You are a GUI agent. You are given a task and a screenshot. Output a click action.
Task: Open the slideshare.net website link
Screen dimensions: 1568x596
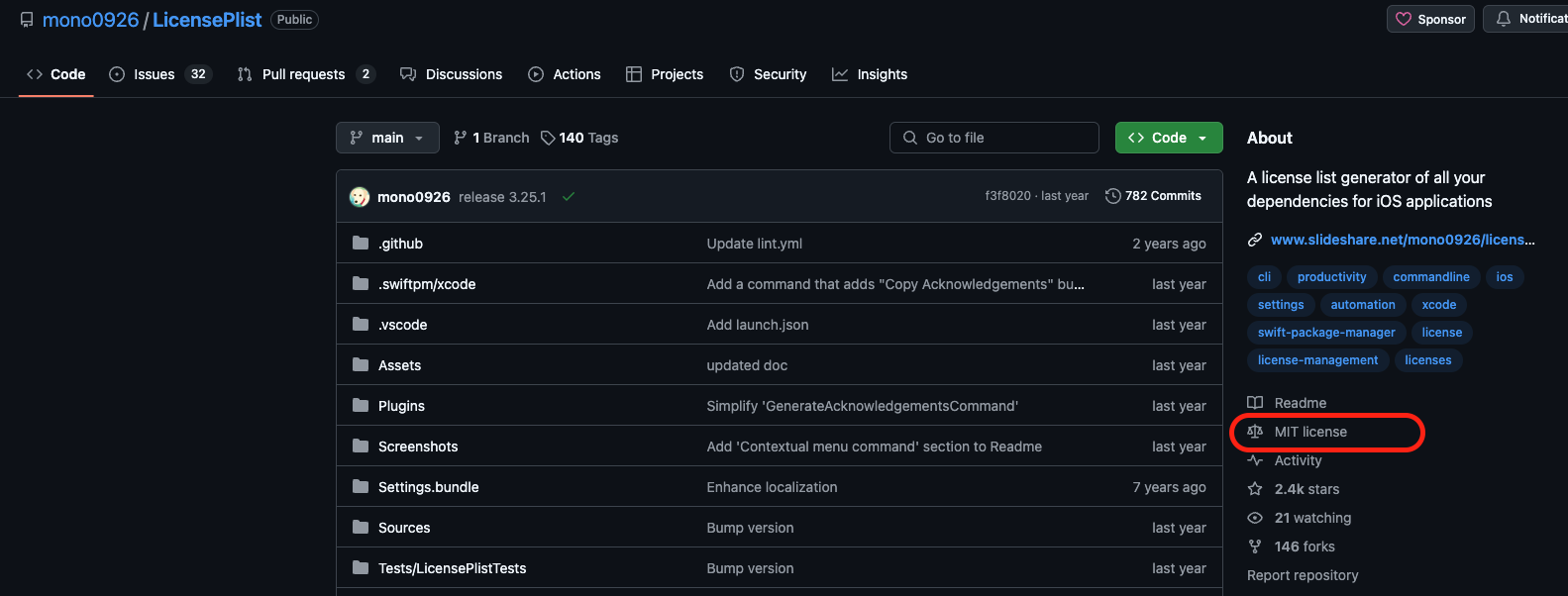(1403, 240)
